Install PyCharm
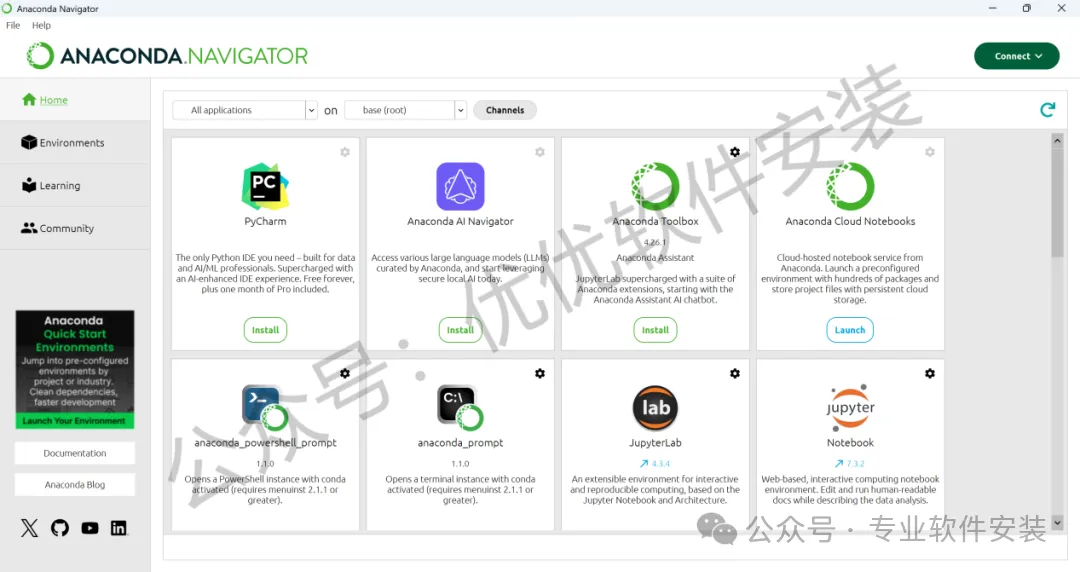The height and width of the screenshot is (572, 1080). pyautogui.click(x=265, y=330)
